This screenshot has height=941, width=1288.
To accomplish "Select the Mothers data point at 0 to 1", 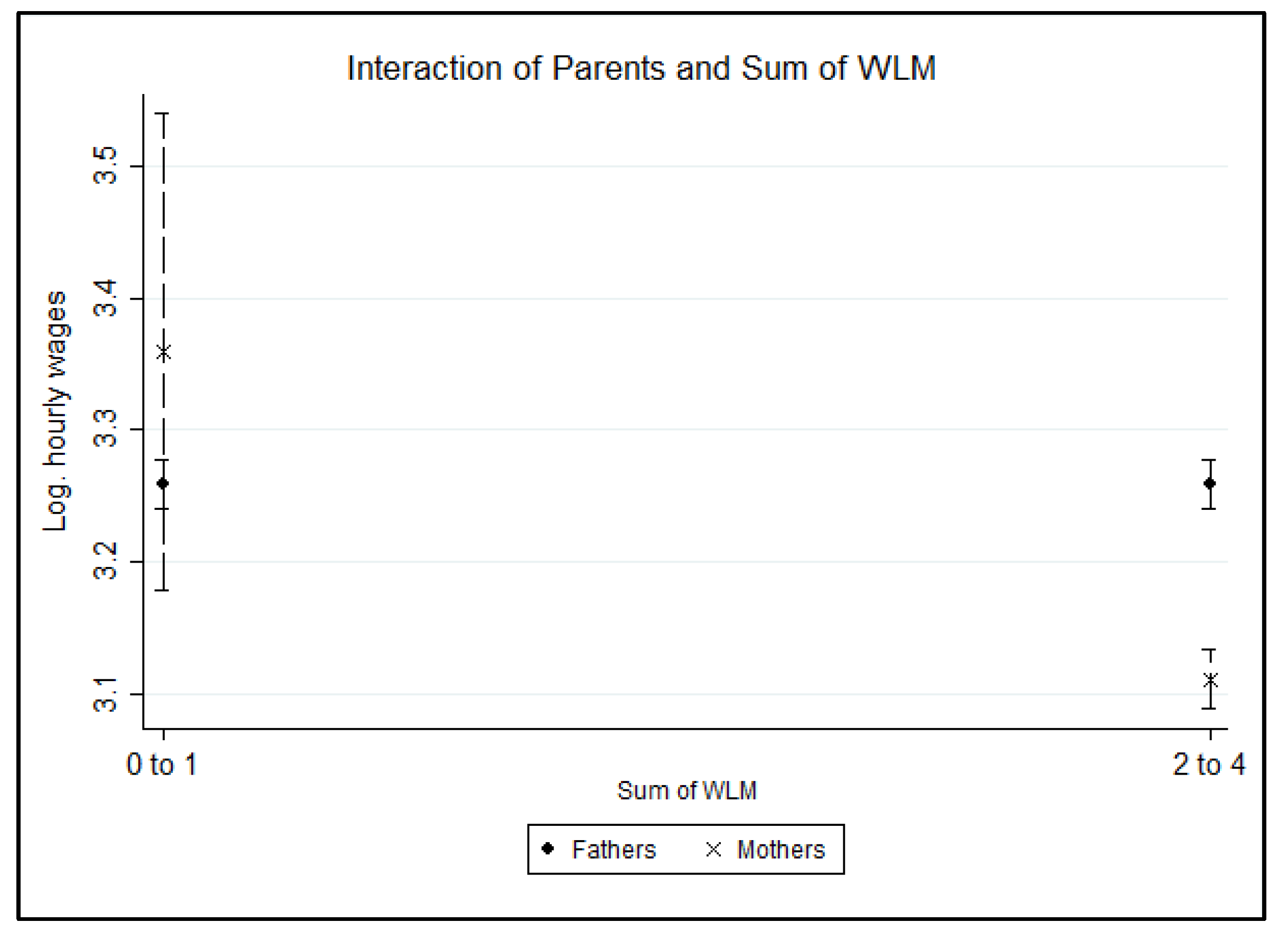I will point(164,353).
